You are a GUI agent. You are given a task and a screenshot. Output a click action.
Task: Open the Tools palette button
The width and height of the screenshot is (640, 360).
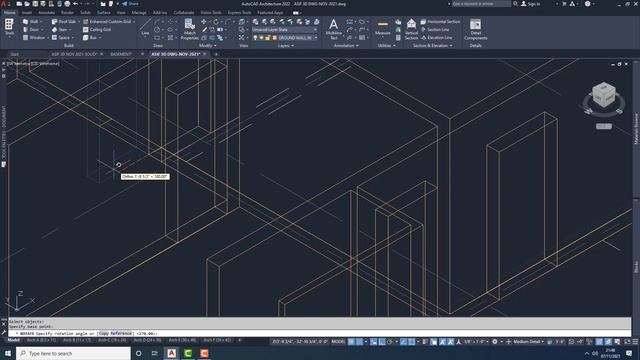point(9,27)
